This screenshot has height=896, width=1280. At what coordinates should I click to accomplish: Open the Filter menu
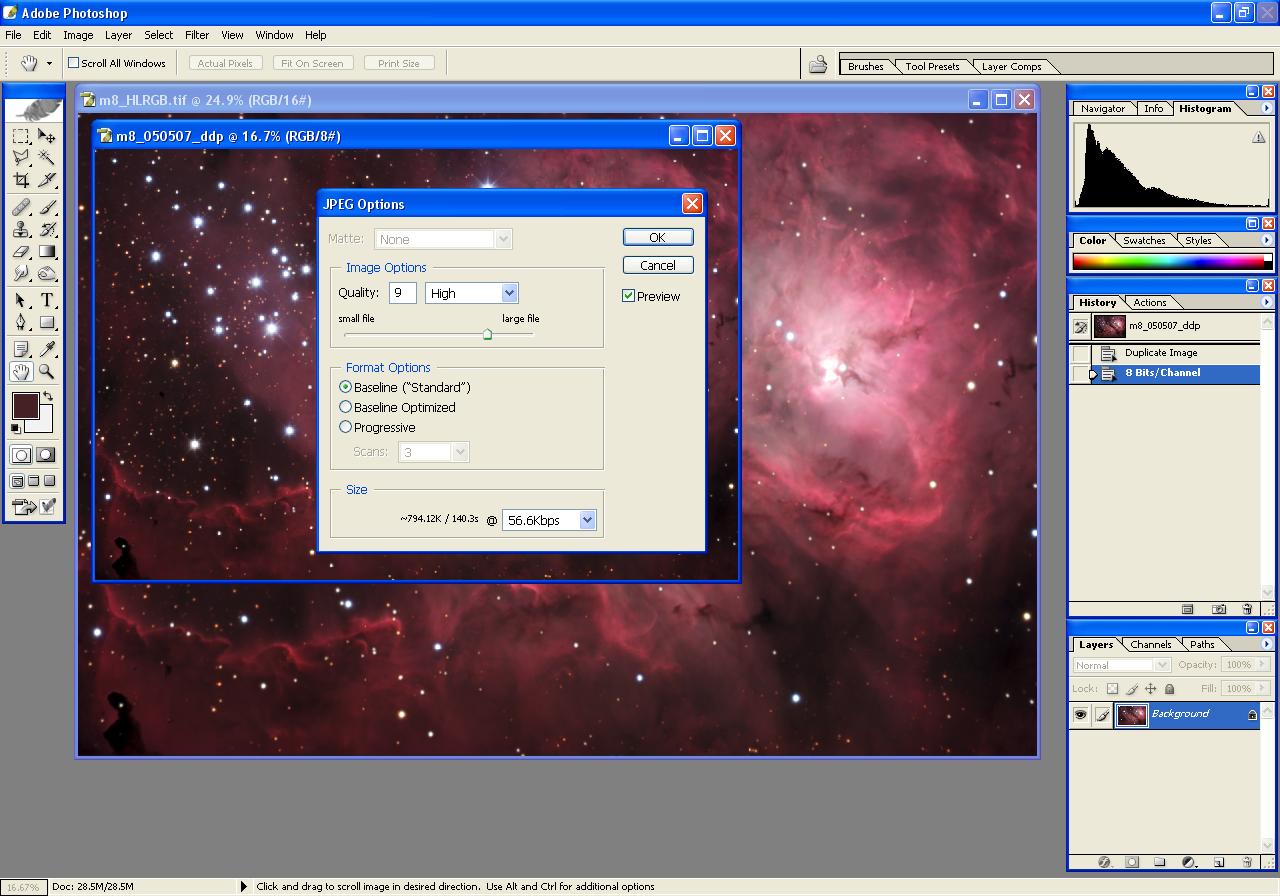[197, 35]
